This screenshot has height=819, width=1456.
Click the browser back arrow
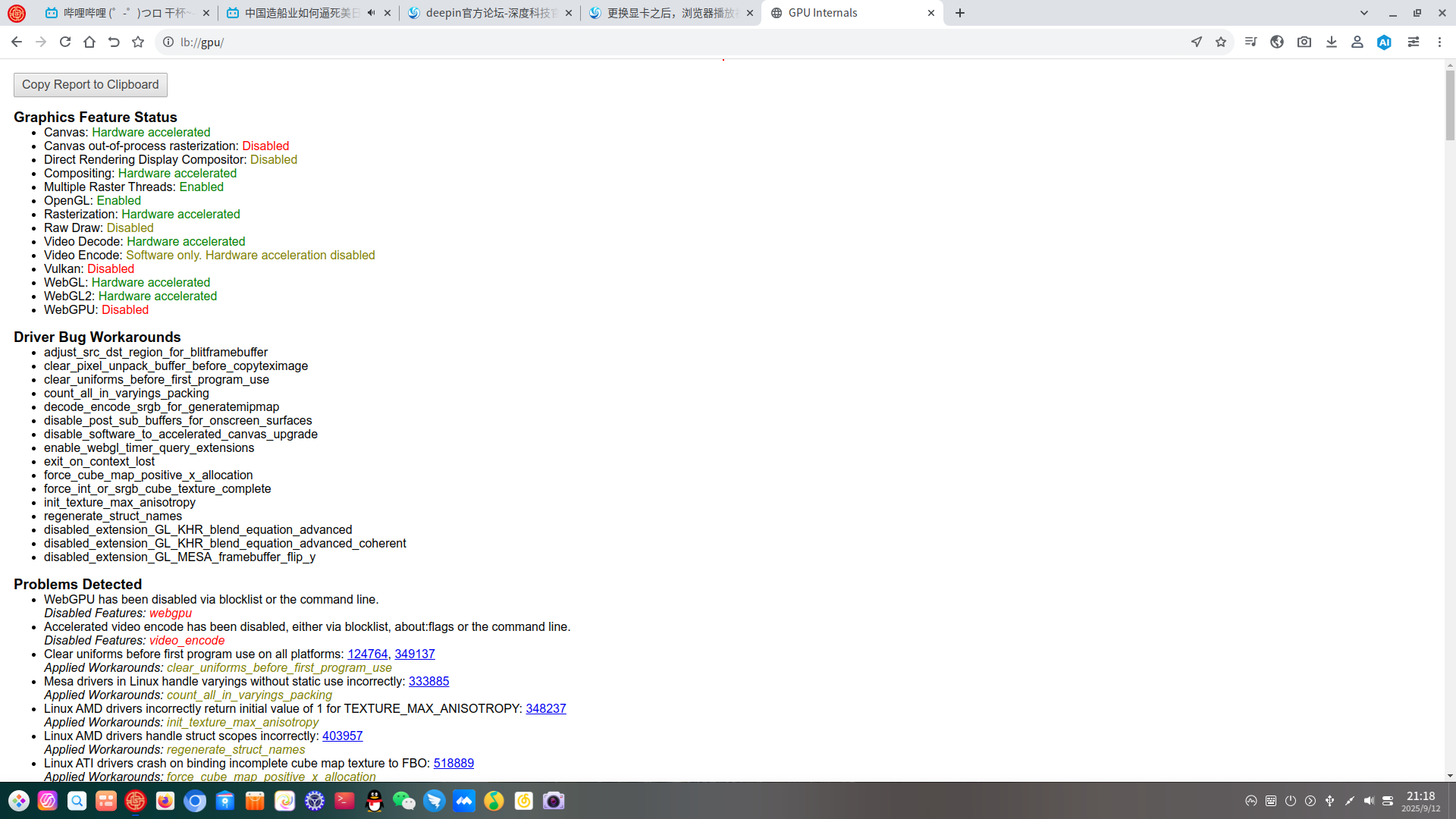(17, 42)
